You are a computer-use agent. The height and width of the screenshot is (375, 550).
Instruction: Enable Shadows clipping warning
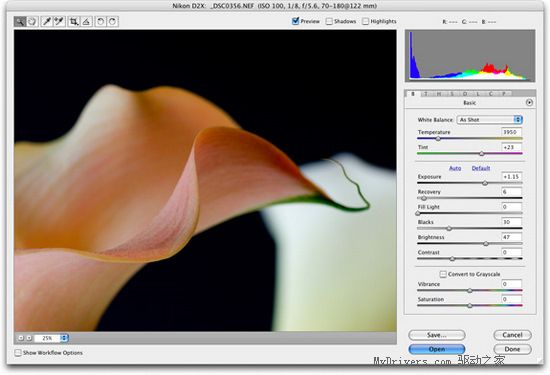[x=329, y=21]
